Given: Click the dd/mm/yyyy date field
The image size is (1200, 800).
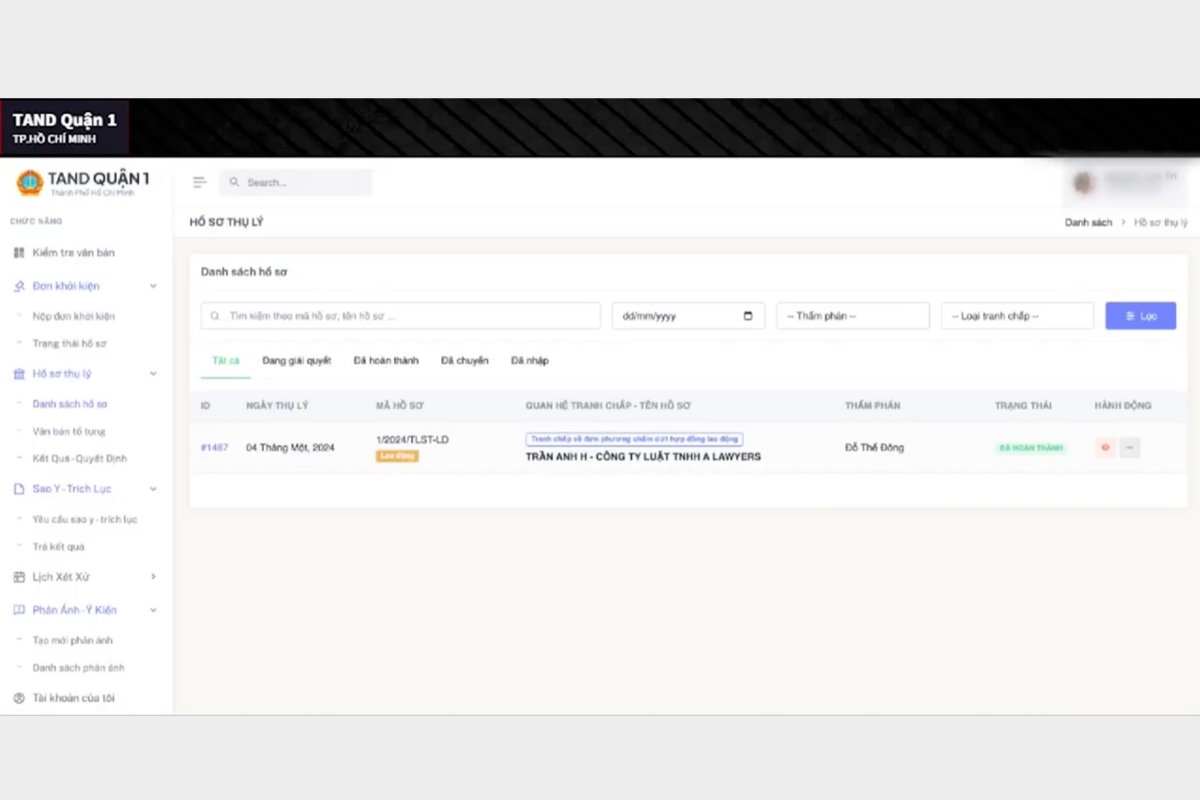Looking at the screenshot, I should click(x=688, y=316).
